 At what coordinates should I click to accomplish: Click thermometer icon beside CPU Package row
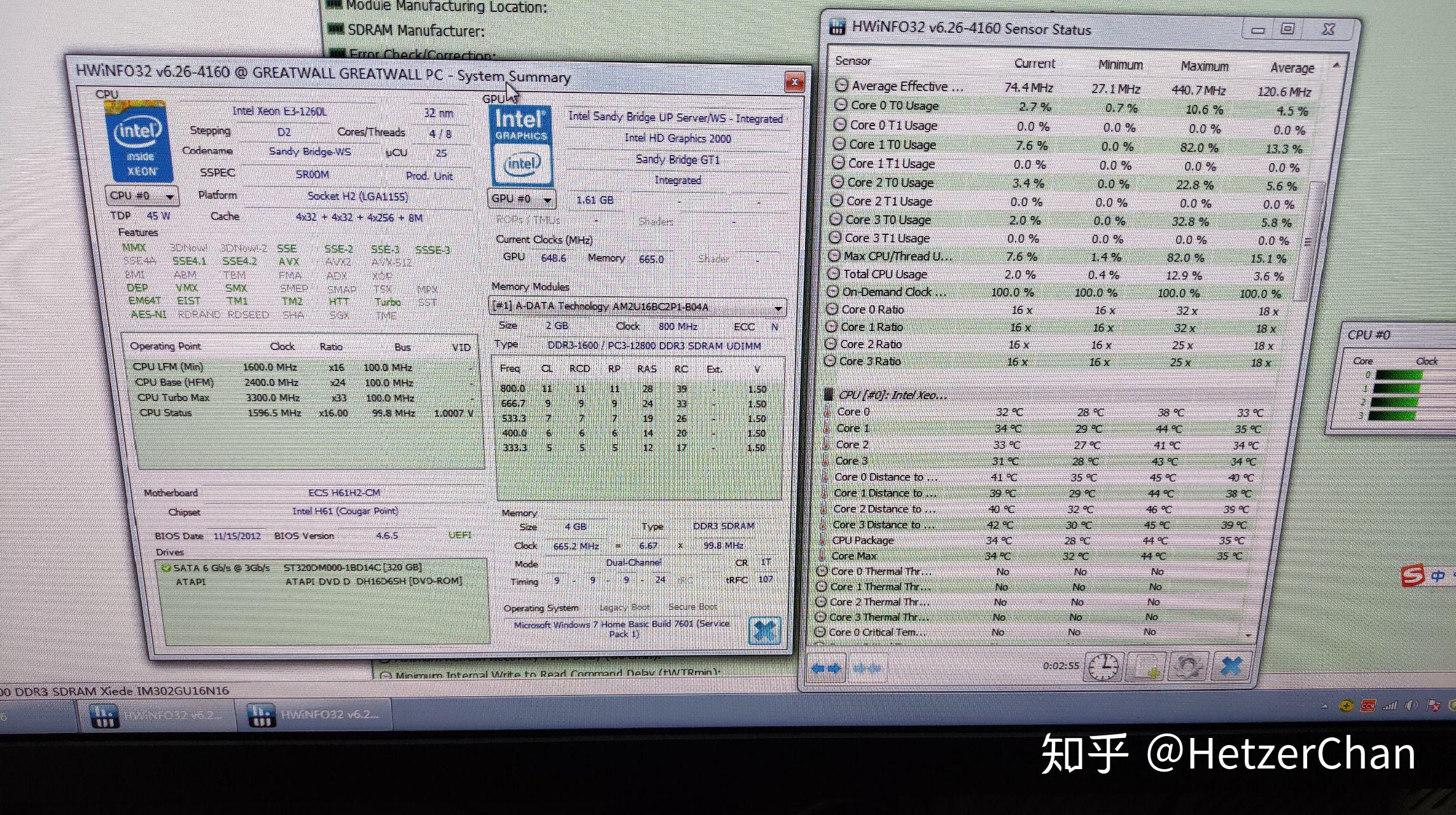823,540
